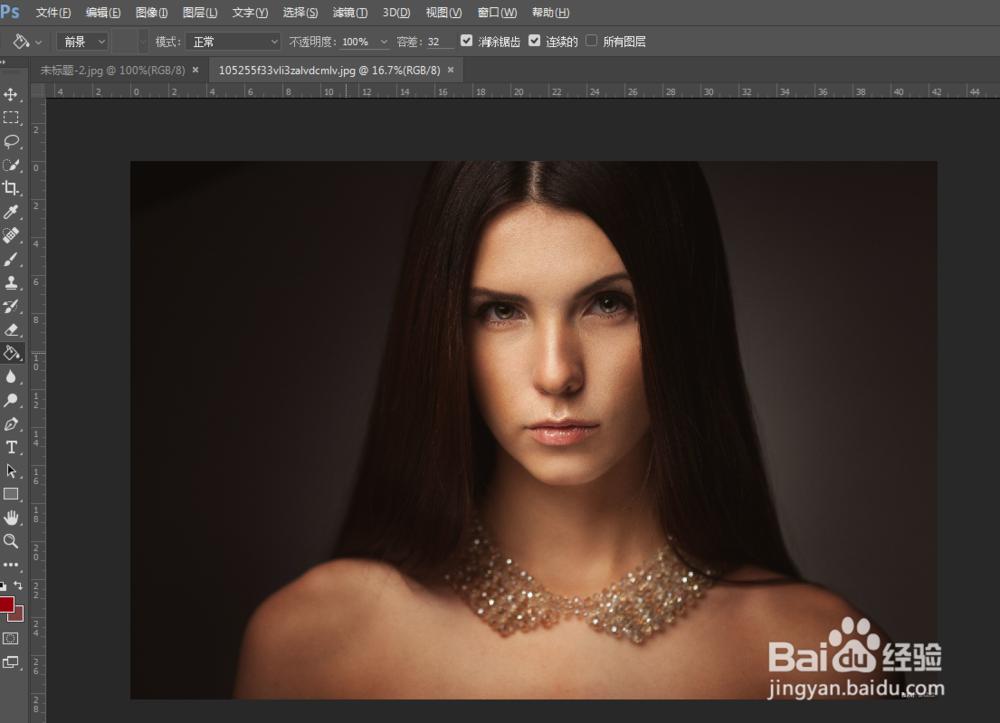Open the 文件(F) menu
This screenshot has width=1000, height=723.
pos(54,12)
